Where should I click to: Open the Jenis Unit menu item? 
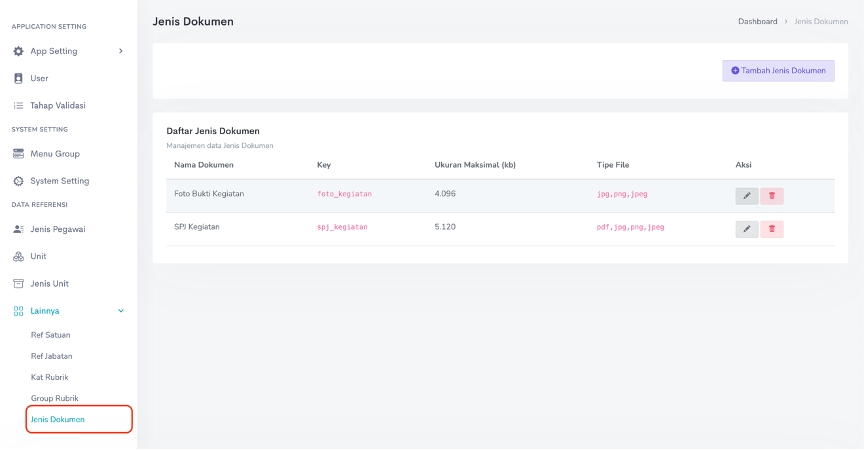[49, 284]
